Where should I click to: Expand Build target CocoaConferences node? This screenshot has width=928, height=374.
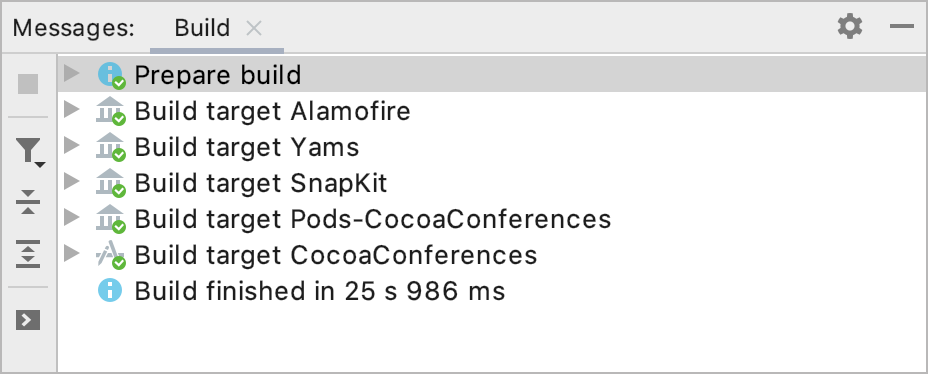click(72, 253)
